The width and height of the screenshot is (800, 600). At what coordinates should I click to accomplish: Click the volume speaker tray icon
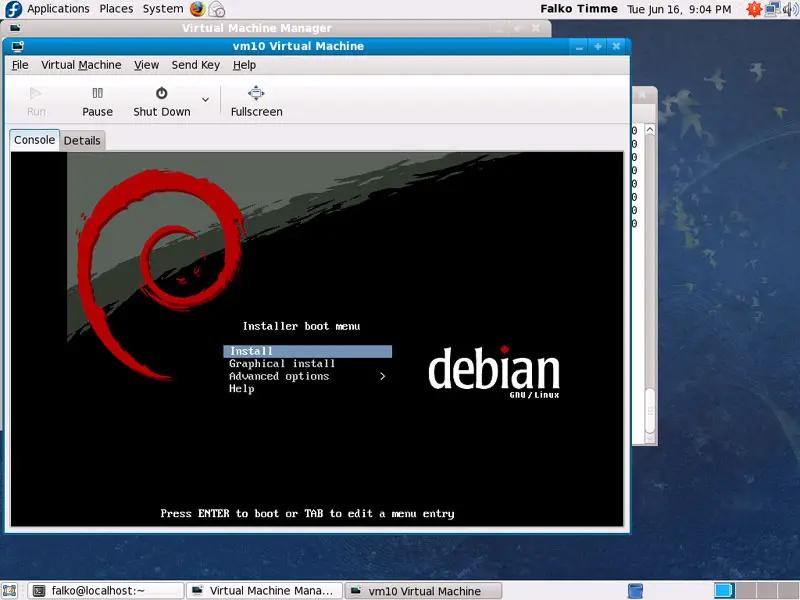point(790,9)
